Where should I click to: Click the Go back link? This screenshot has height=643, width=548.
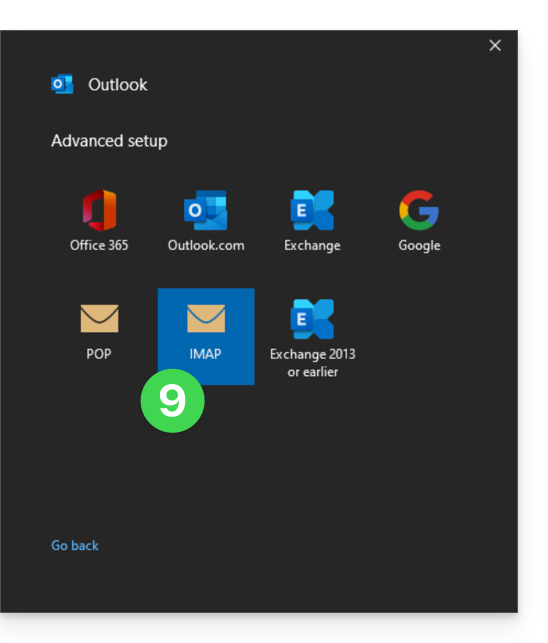75,545
